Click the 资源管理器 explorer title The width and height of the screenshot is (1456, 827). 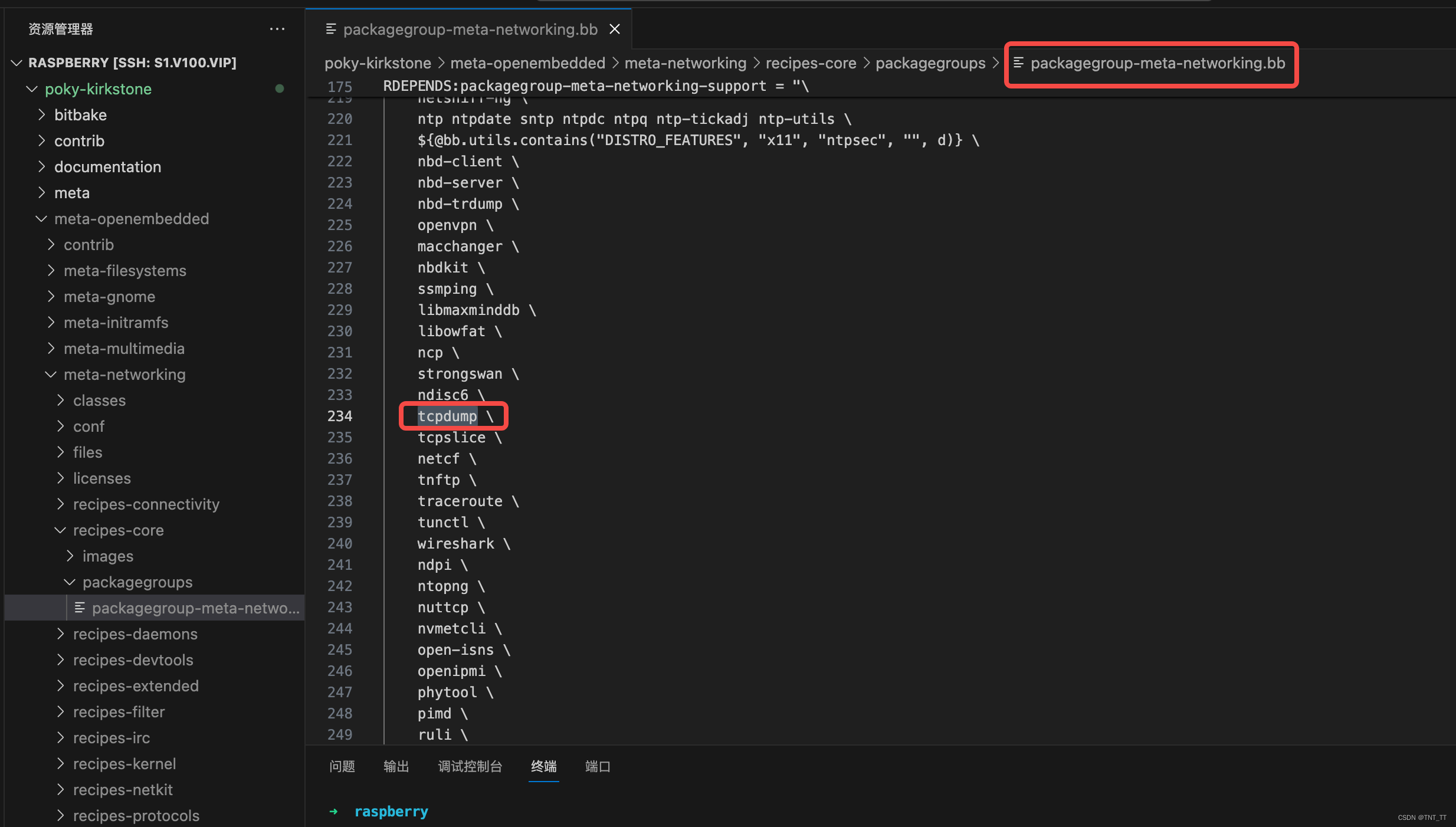(61, 29)
